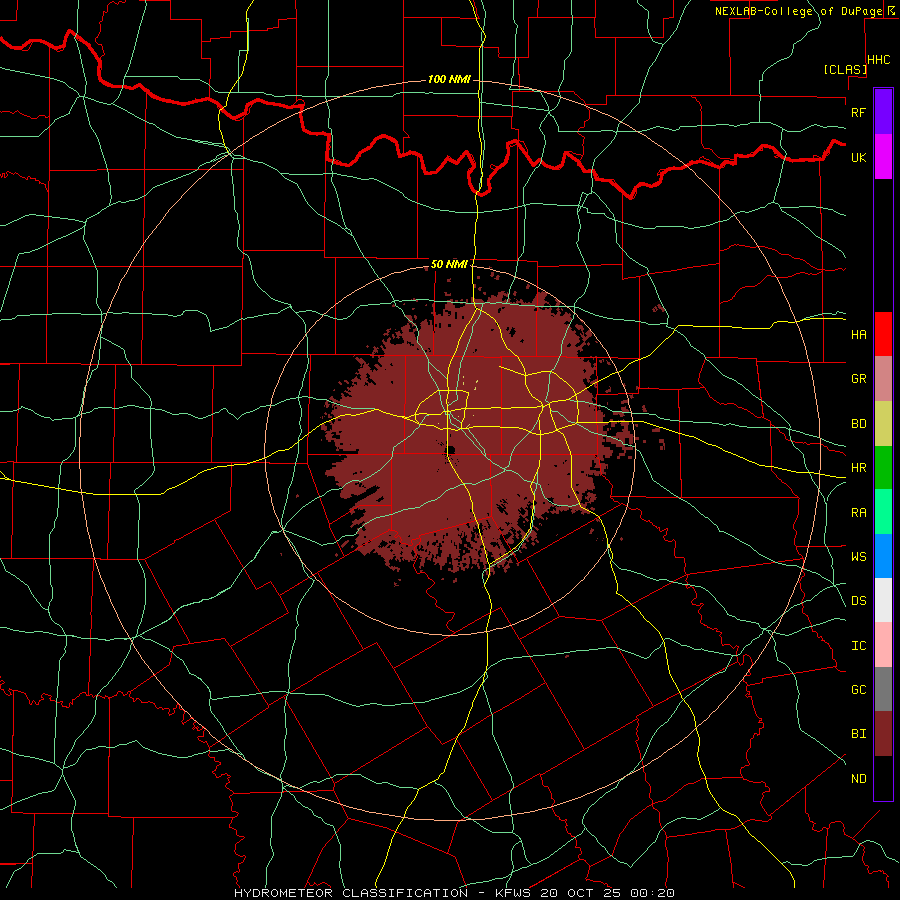Select the 'BD' legend label
This screenshot has width=900, height=900.
click(858, 424)
